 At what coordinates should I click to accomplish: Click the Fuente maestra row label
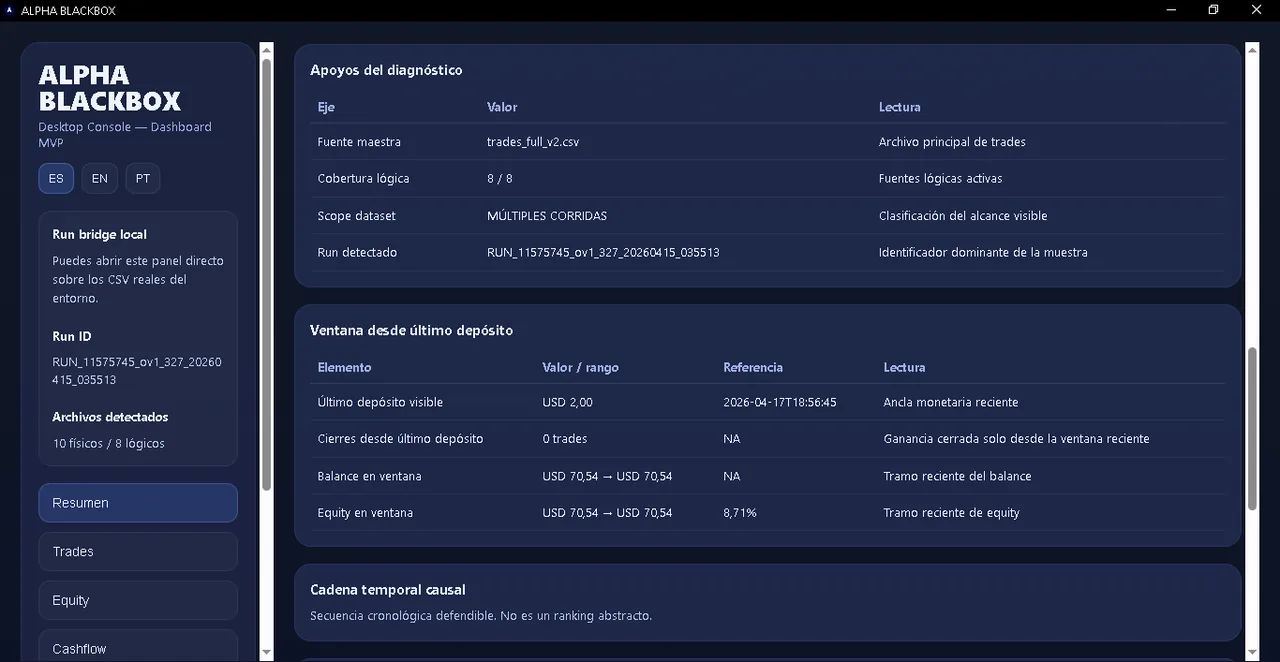359,142
